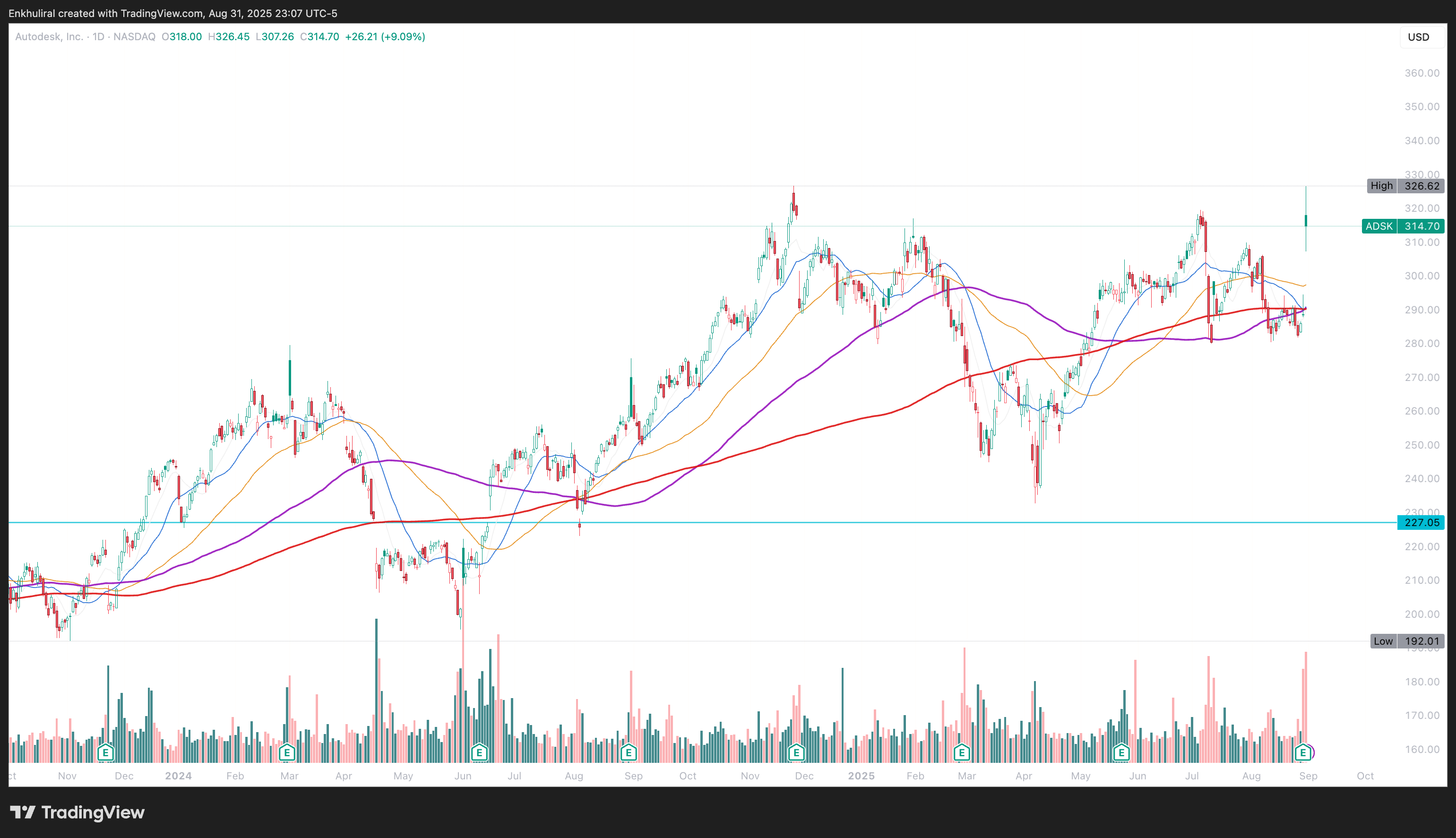
Task: Click the close value C314.70 in legend
Action: pyautogui.click(x=320, y=37)
